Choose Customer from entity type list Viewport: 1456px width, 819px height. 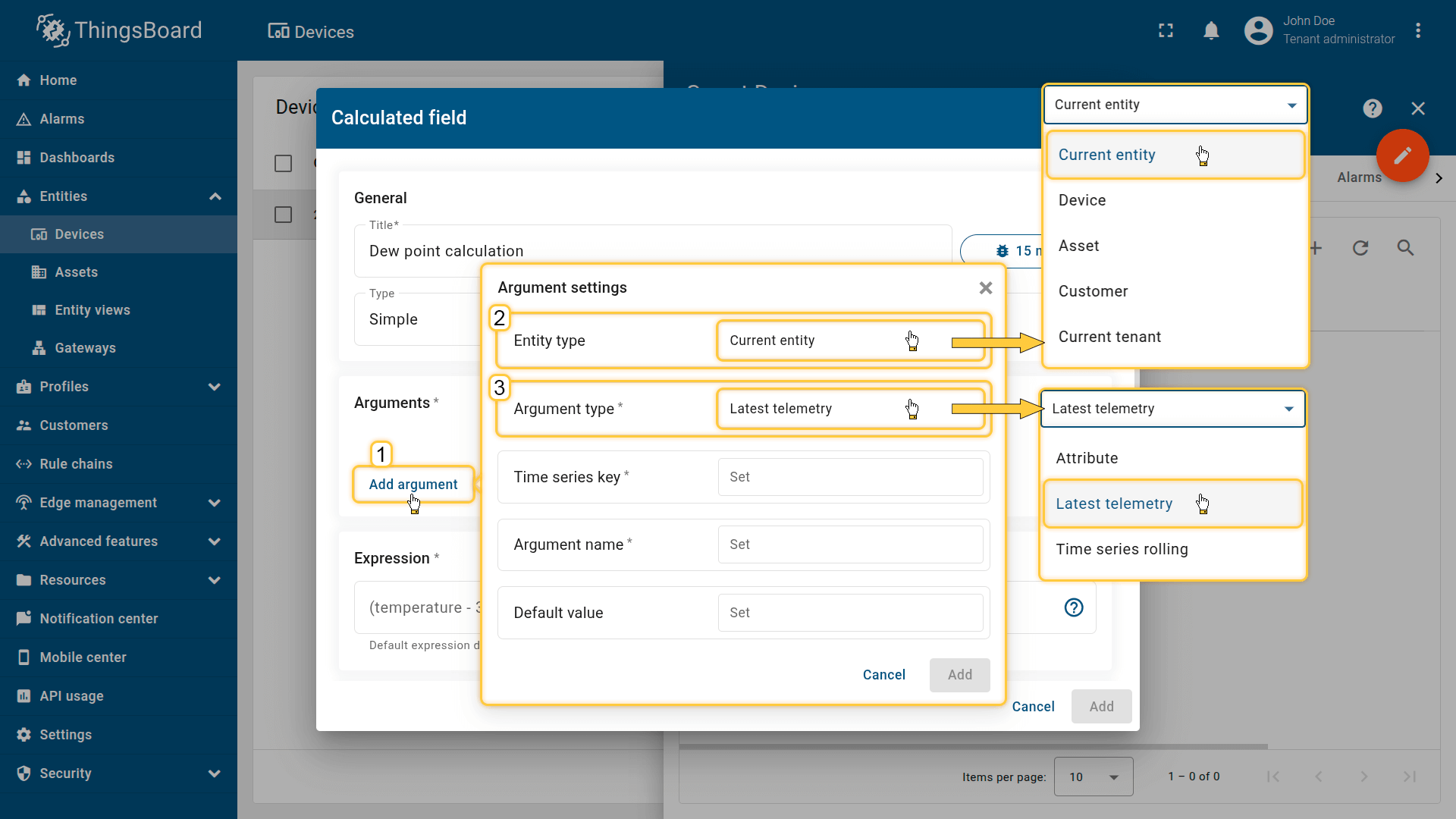(x=1093, y=291)
